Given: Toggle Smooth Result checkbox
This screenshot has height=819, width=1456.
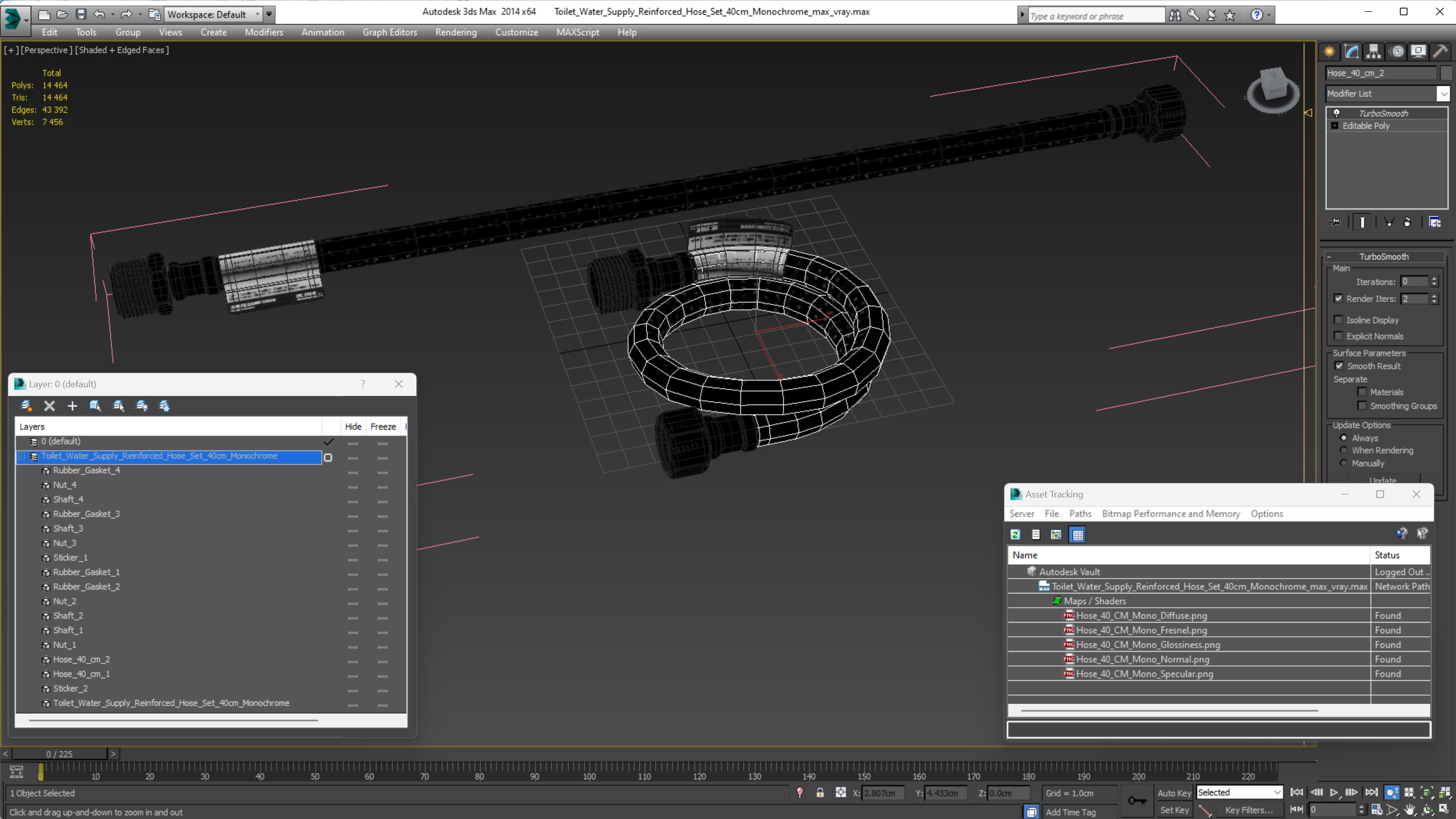Looking at the screenshot, I should pyautogui.click(x=1339, y=366).
